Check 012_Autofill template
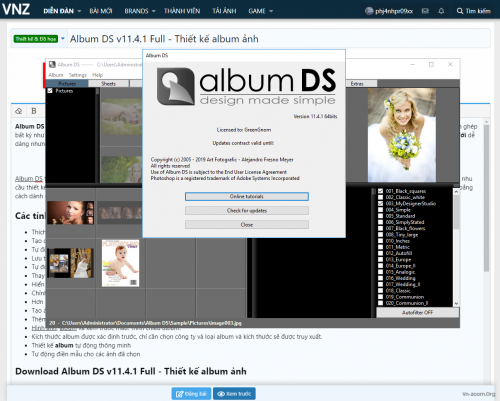Image resolution: width=500 pixels, height=401 pixels. point(380,253)
